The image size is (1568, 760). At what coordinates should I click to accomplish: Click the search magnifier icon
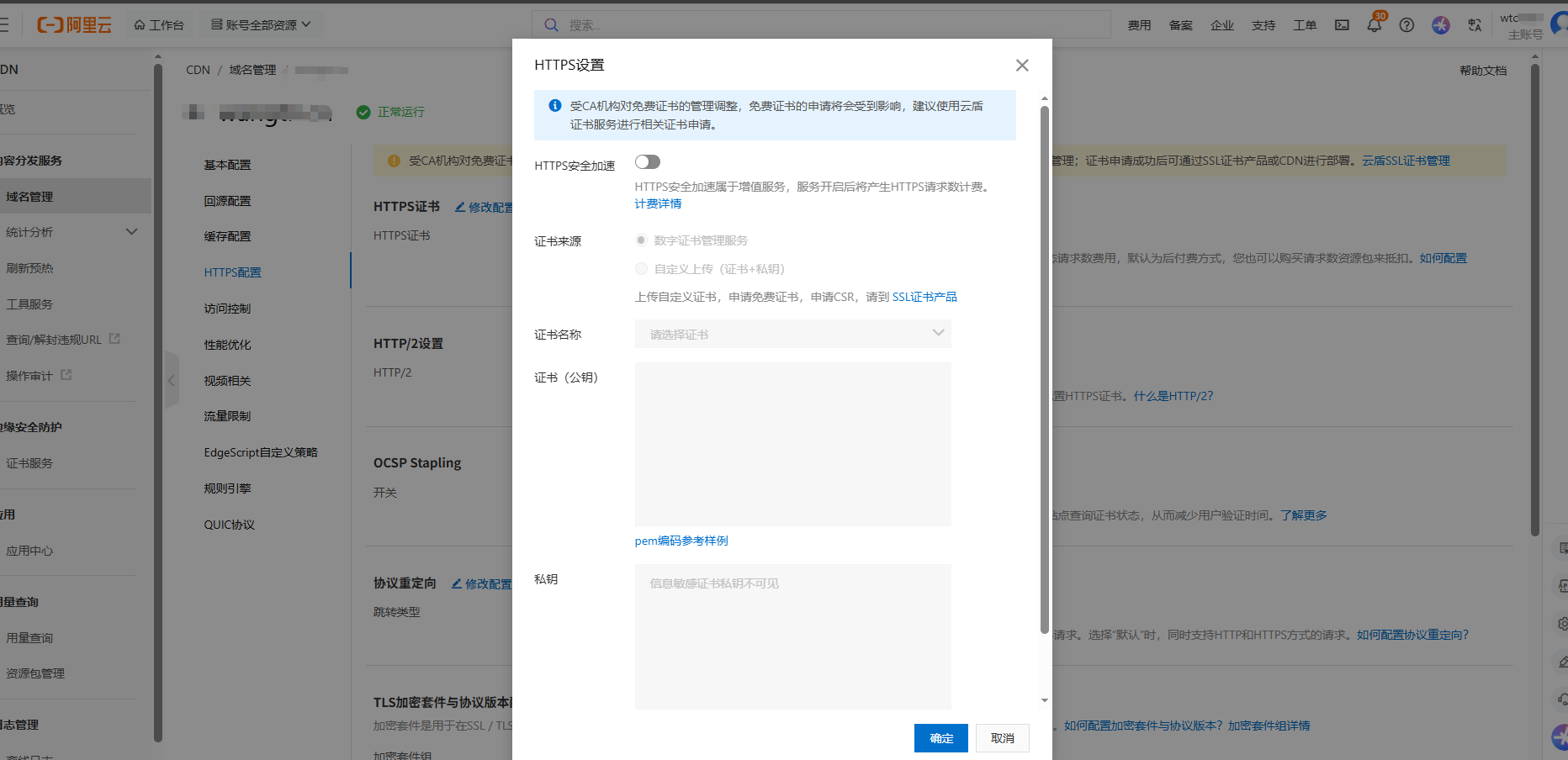[551, 24]
